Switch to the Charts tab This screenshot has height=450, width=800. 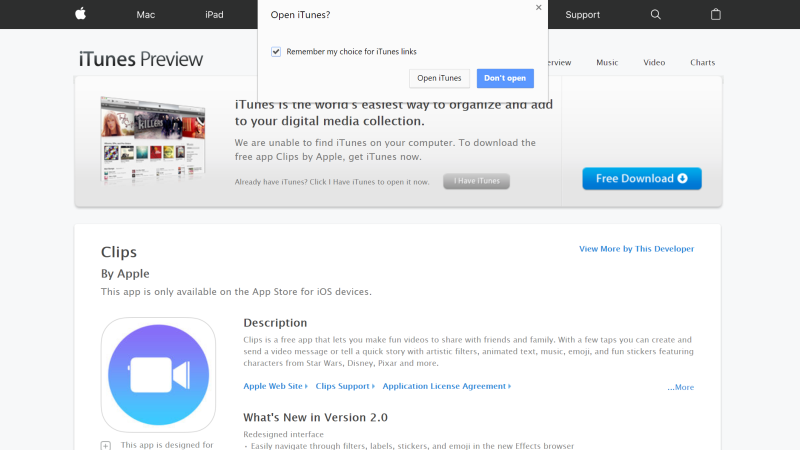click(x=703, y=63)
